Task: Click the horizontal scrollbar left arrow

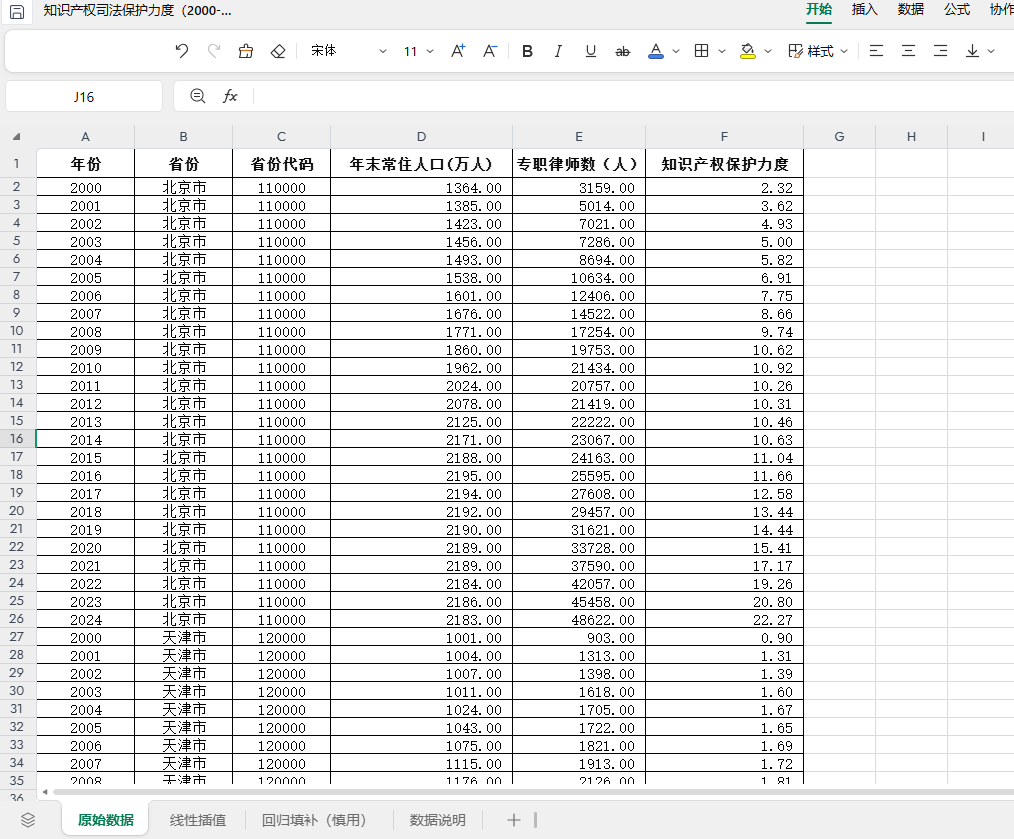Action: [45, 792]
